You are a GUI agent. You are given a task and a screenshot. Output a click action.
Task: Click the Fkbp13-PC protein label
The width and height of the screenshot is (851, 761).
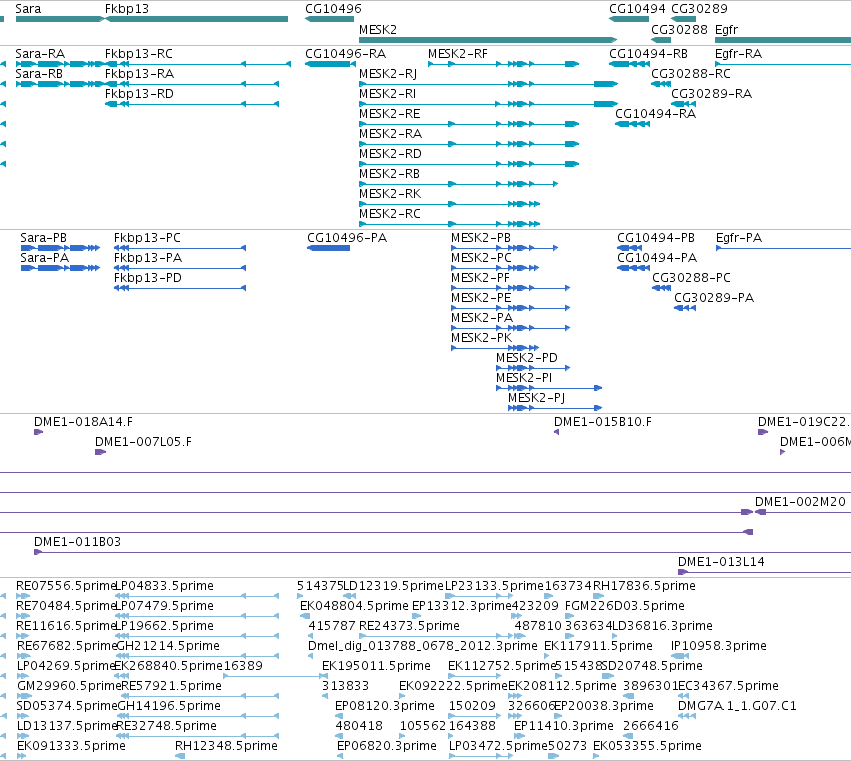147,238
